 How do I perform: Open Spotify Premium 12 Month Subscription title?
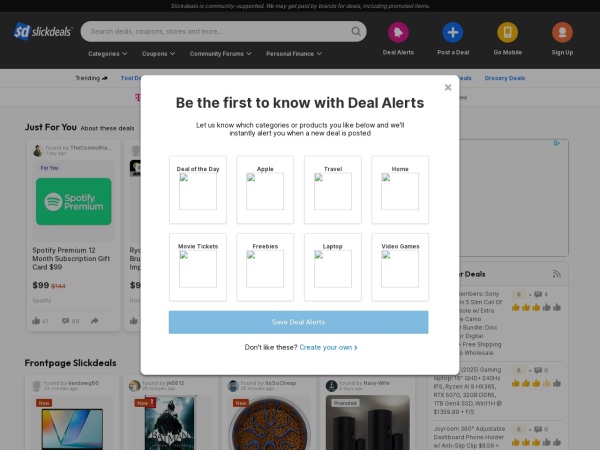tap(71, 259)
